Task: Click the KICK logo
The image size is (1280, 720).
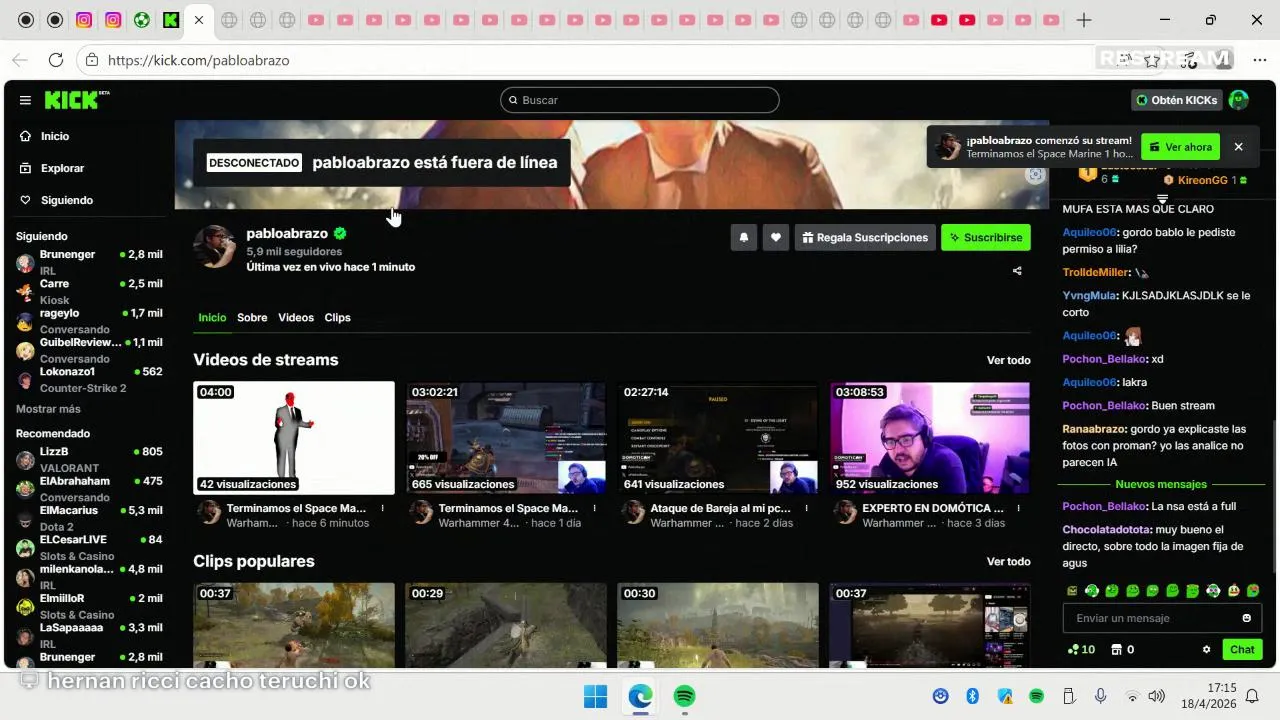Action: pyautogui.click(x=76, y=100)
